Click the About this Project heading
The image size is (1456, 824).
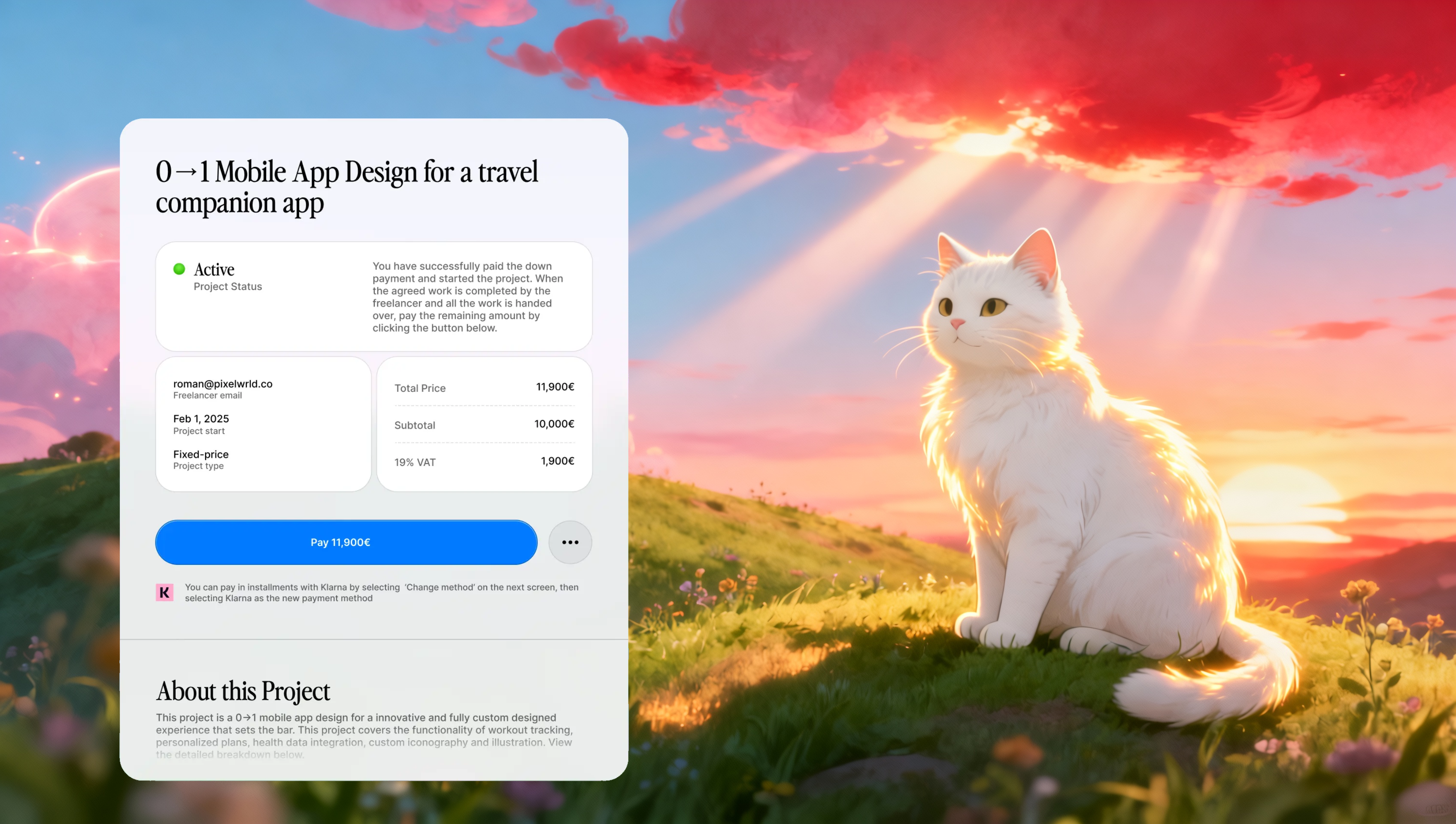click(x=243, y=691)
